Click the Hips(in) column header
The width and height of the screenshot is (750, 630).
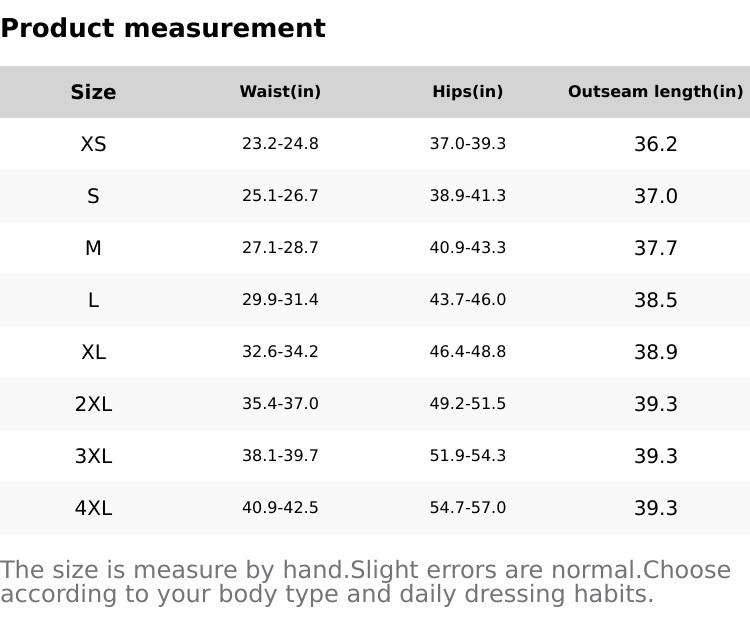(468, 92)
